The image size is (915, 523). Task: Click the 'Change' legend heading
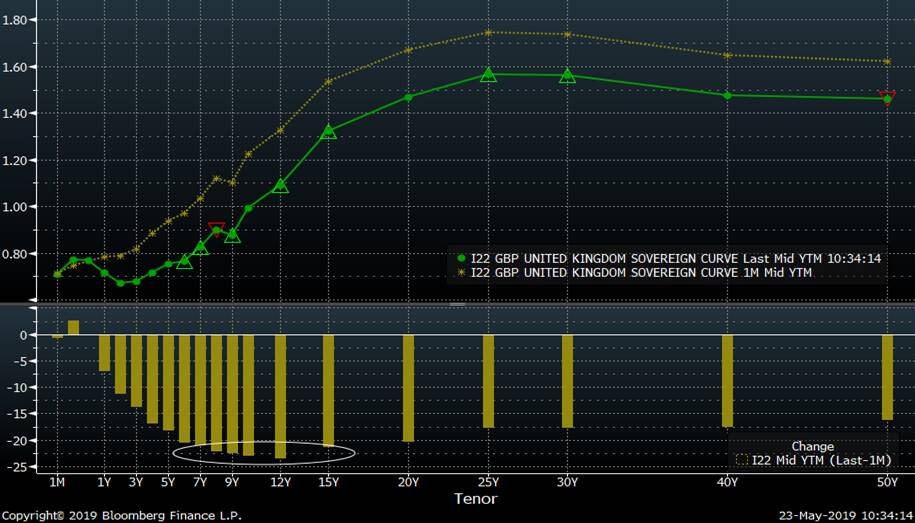(x=812, y=447)
